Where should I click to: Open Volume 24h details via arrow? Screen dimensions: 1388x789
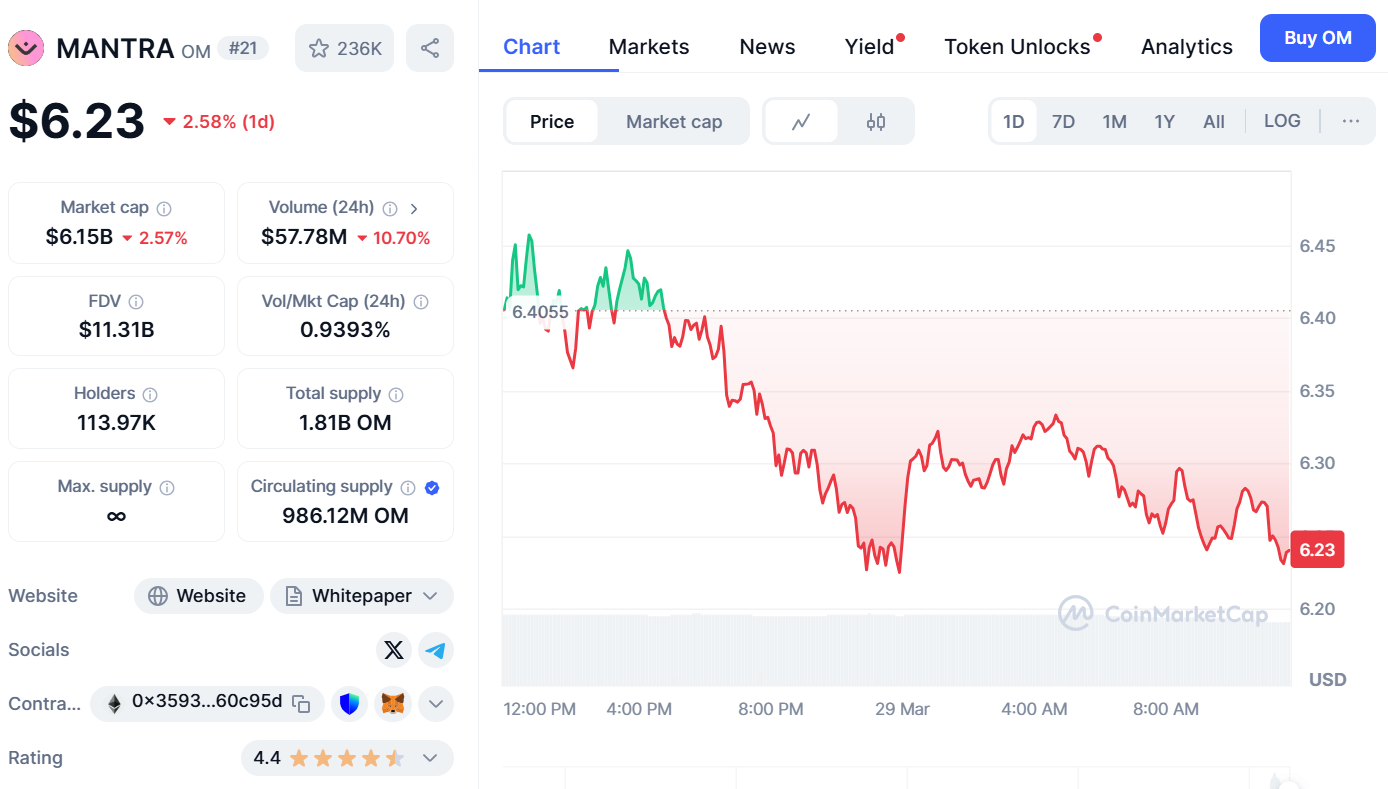pos(414,207)
